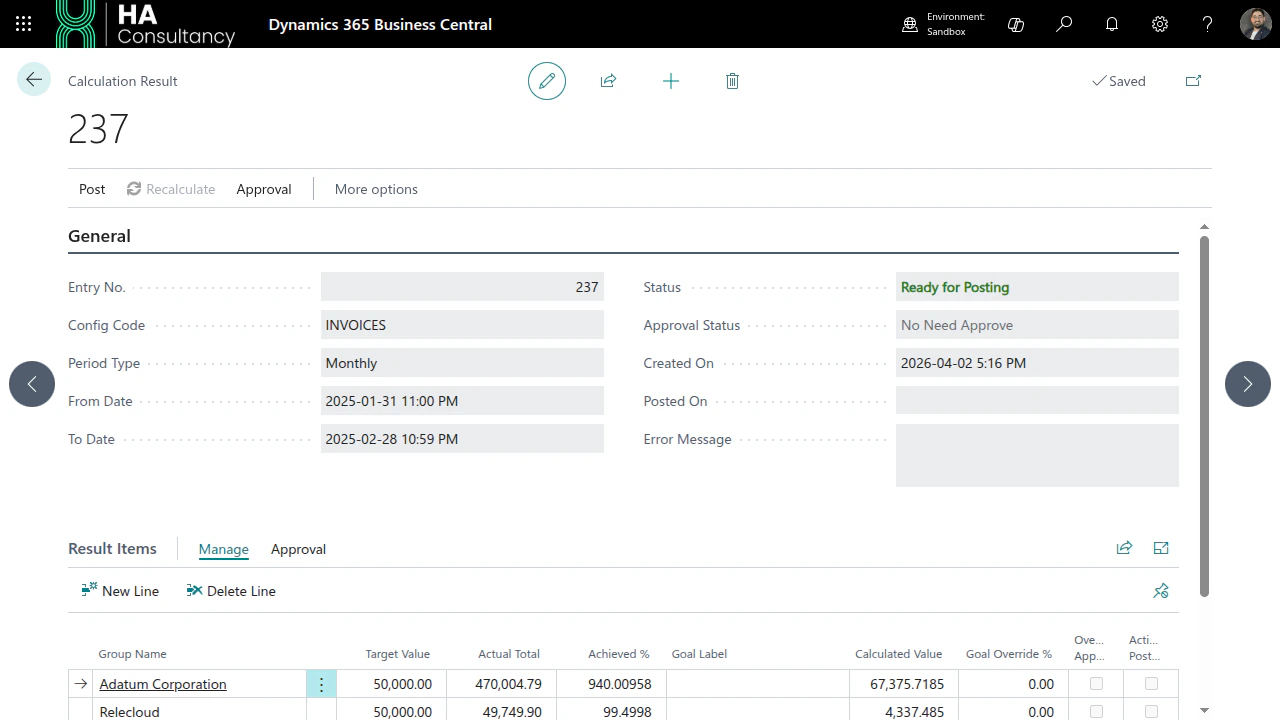The image size is (1280, 720).
Task: Open the page in a new window
Action: tap(1193, 81)
